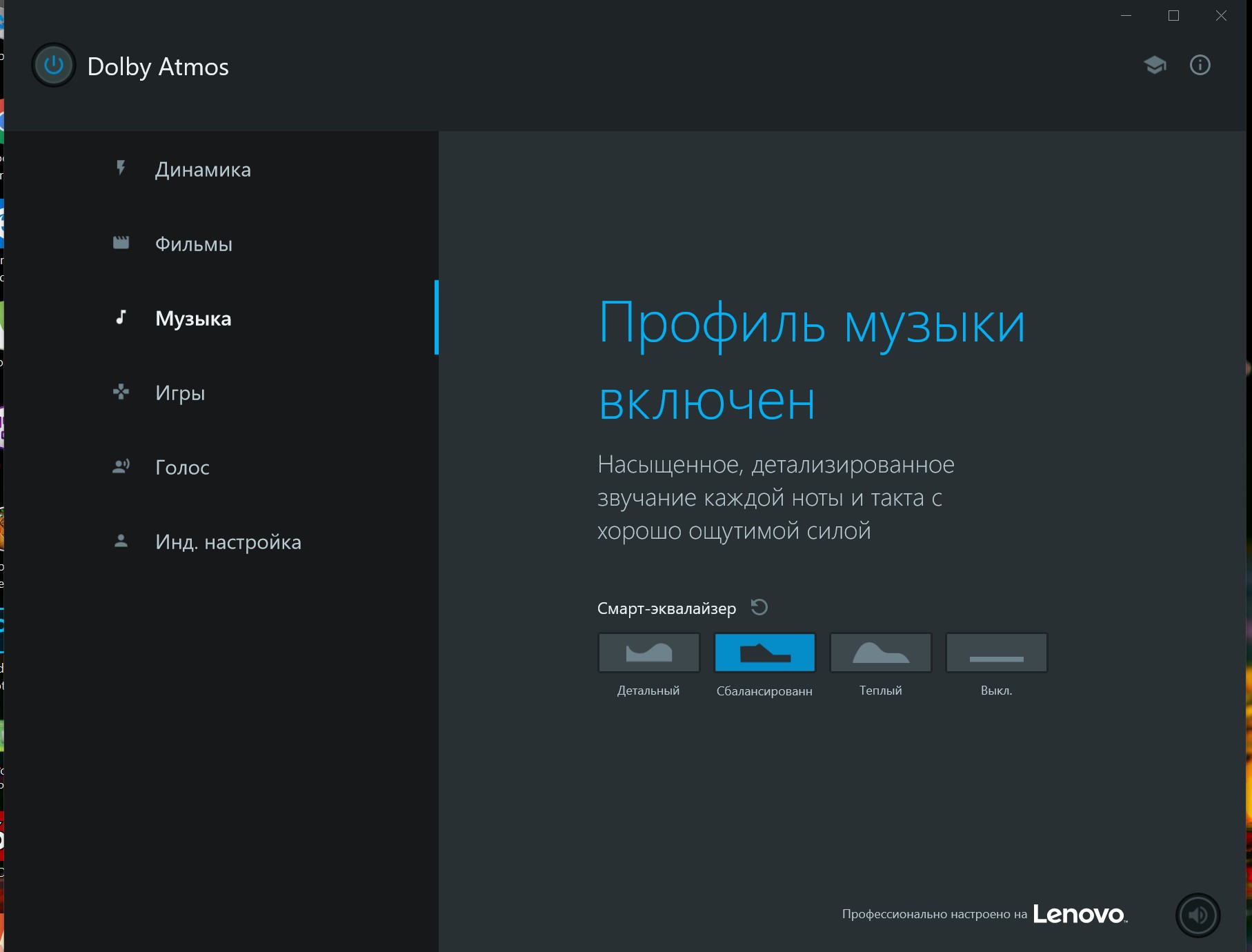Click the lightning bolt Динамика icon
The image size is (1252, 952).
(x=121, y=168)
